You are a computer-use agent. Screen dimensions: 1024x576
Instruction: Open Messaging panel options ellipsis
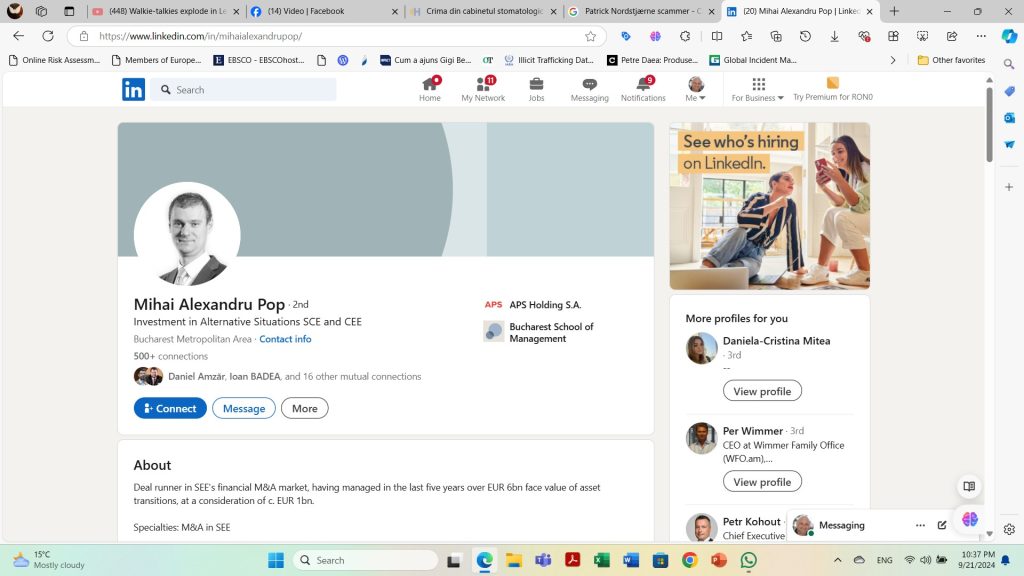click(x=920, y=525)
